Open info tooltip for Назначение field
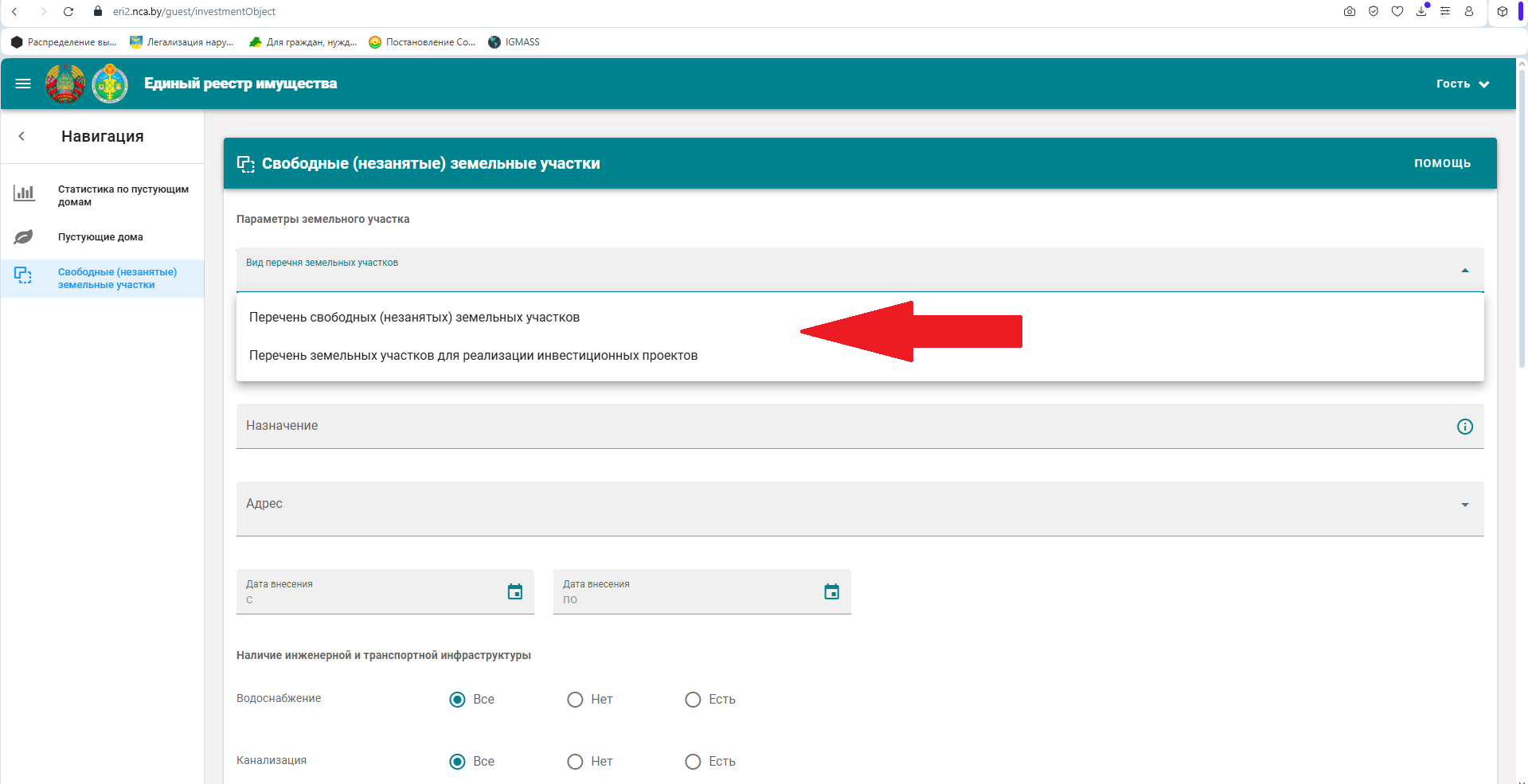 click(x=1464, y=427)
